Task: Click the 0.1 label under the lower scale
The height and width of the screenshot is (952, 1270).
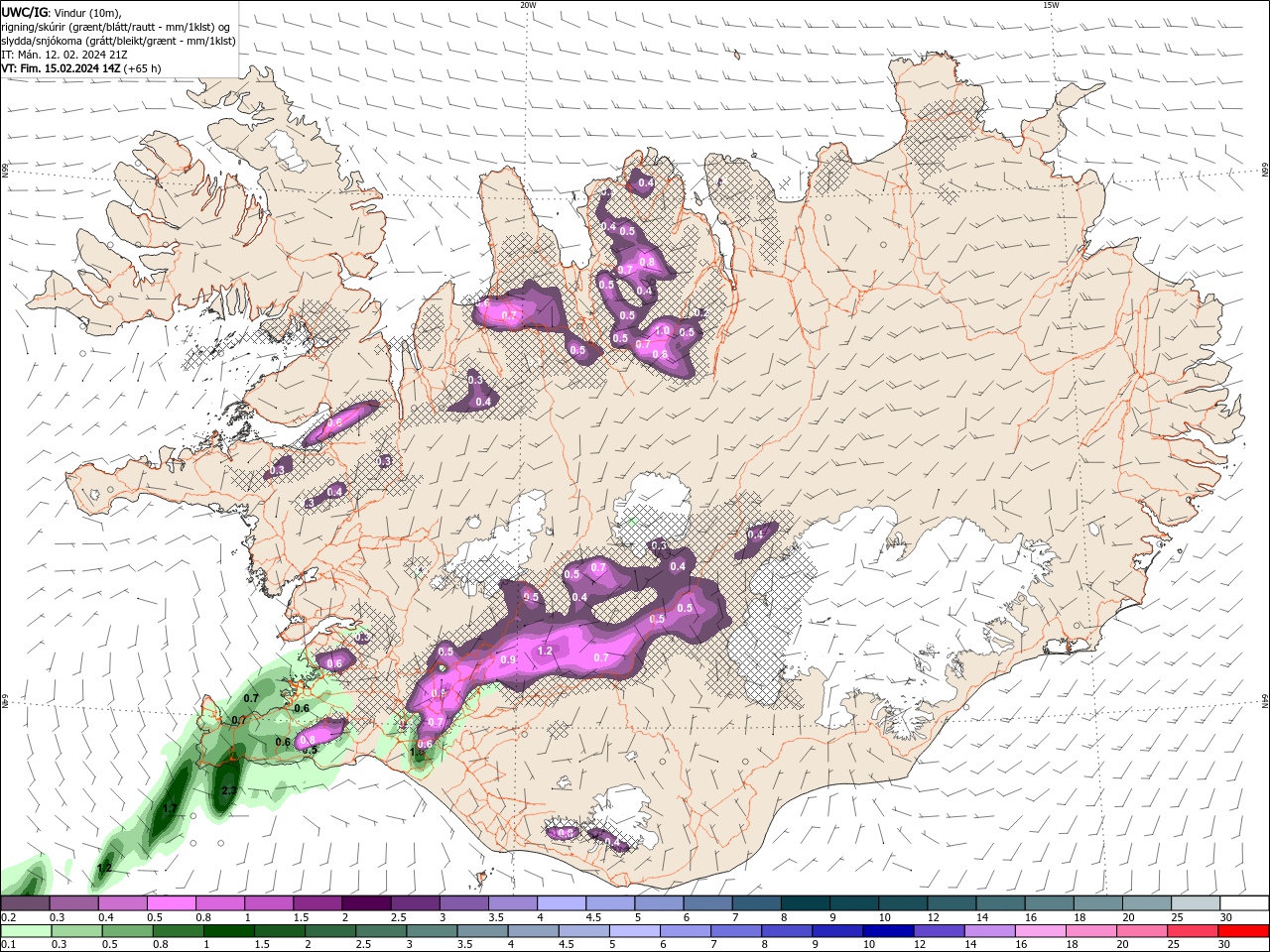Action: click(8, 945)
